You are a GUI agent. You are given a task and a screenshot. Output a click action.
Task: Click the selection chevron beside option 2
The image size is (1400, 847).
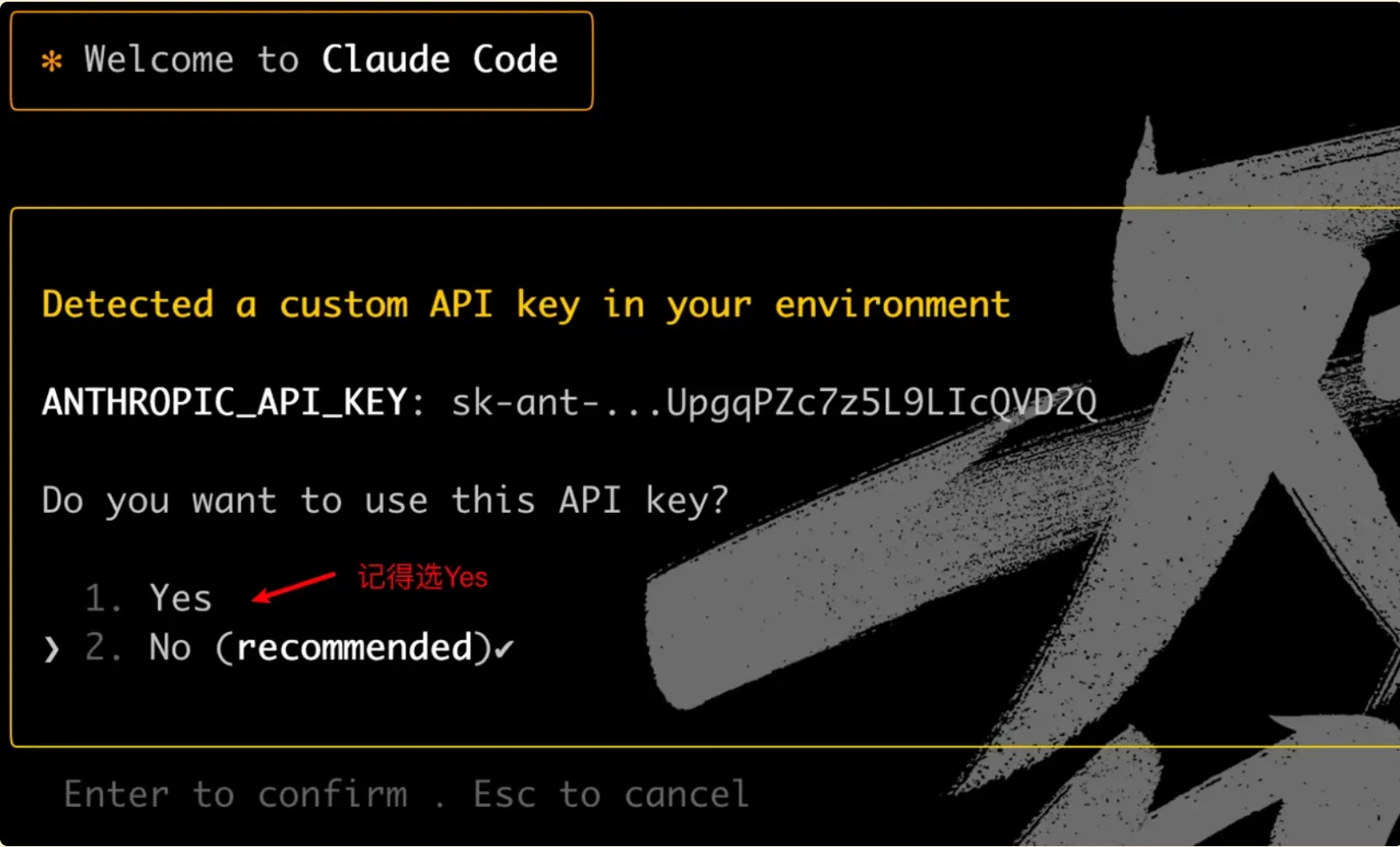pyautogui.click(x=52, y=649)
